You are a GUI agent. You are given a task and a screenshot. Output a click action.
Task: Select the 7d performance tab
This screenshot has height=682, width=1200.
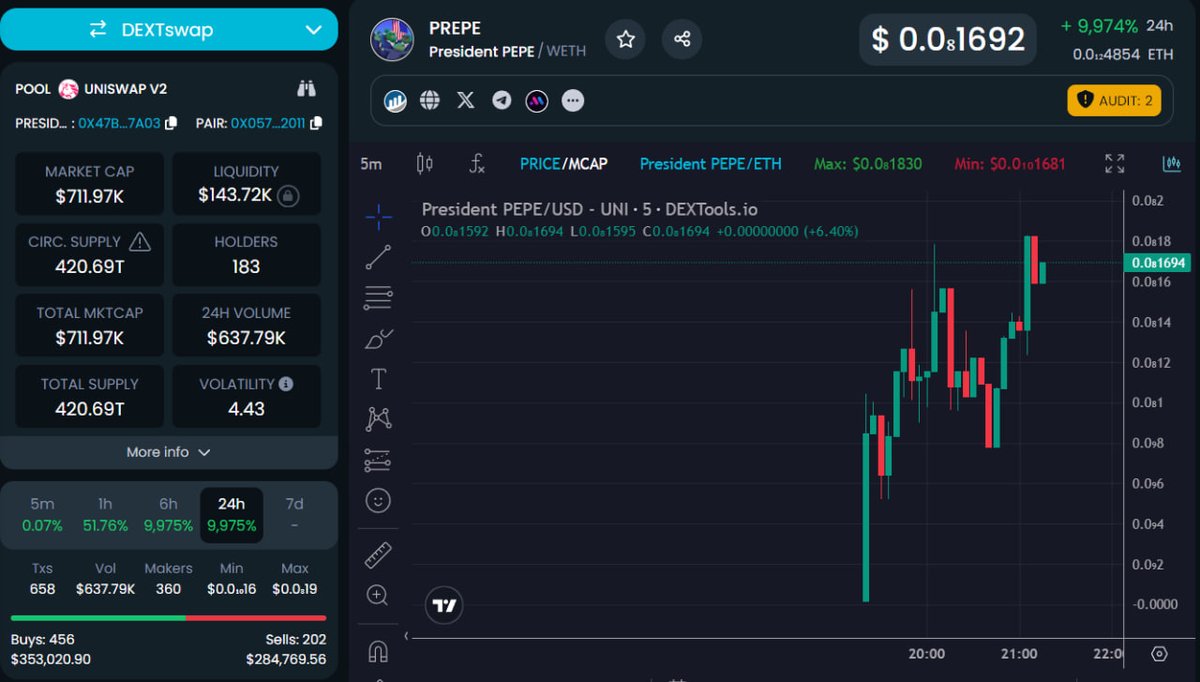294,515
